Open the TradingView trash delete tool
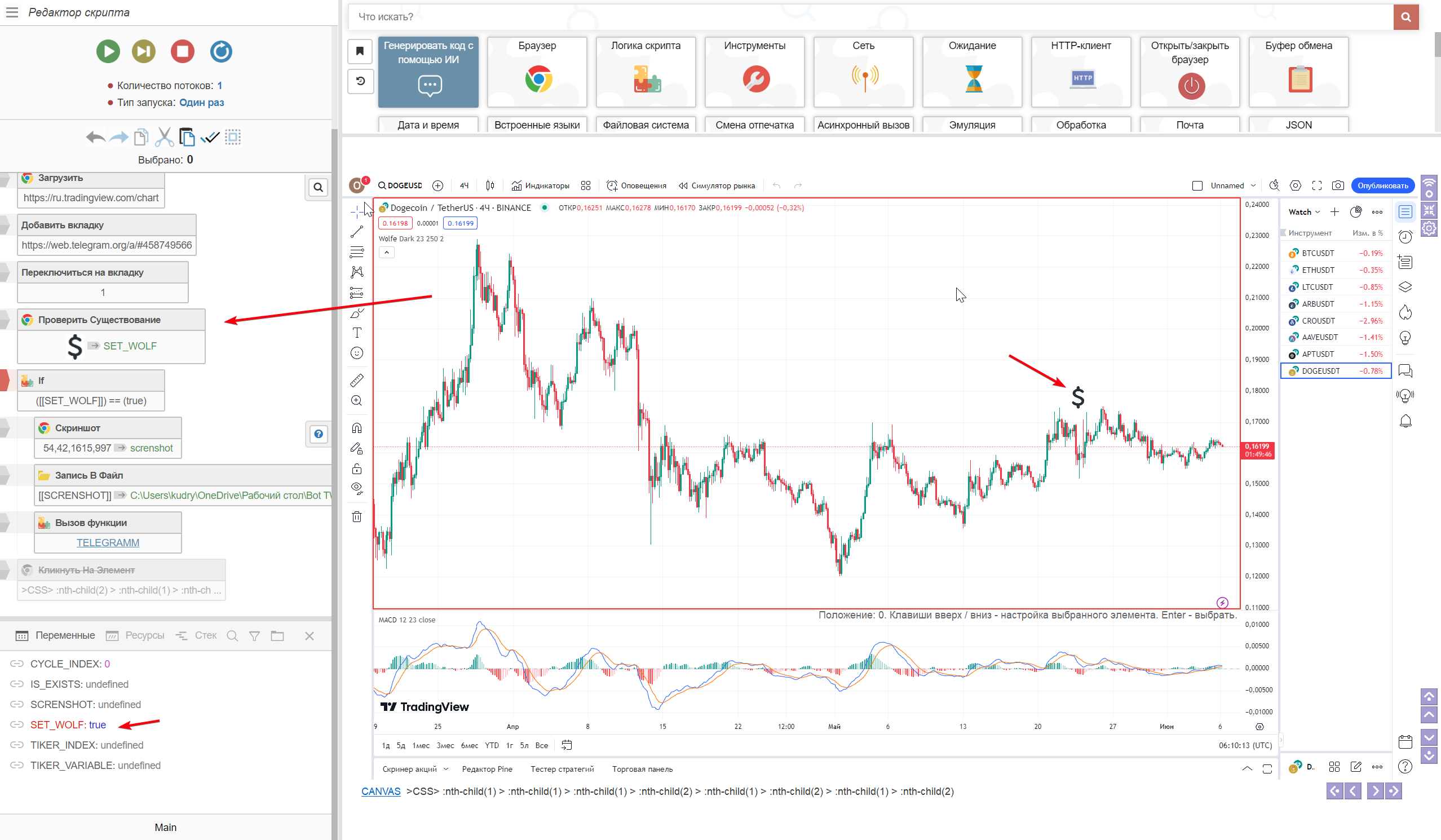1441x840 pixels. point(357,517)
